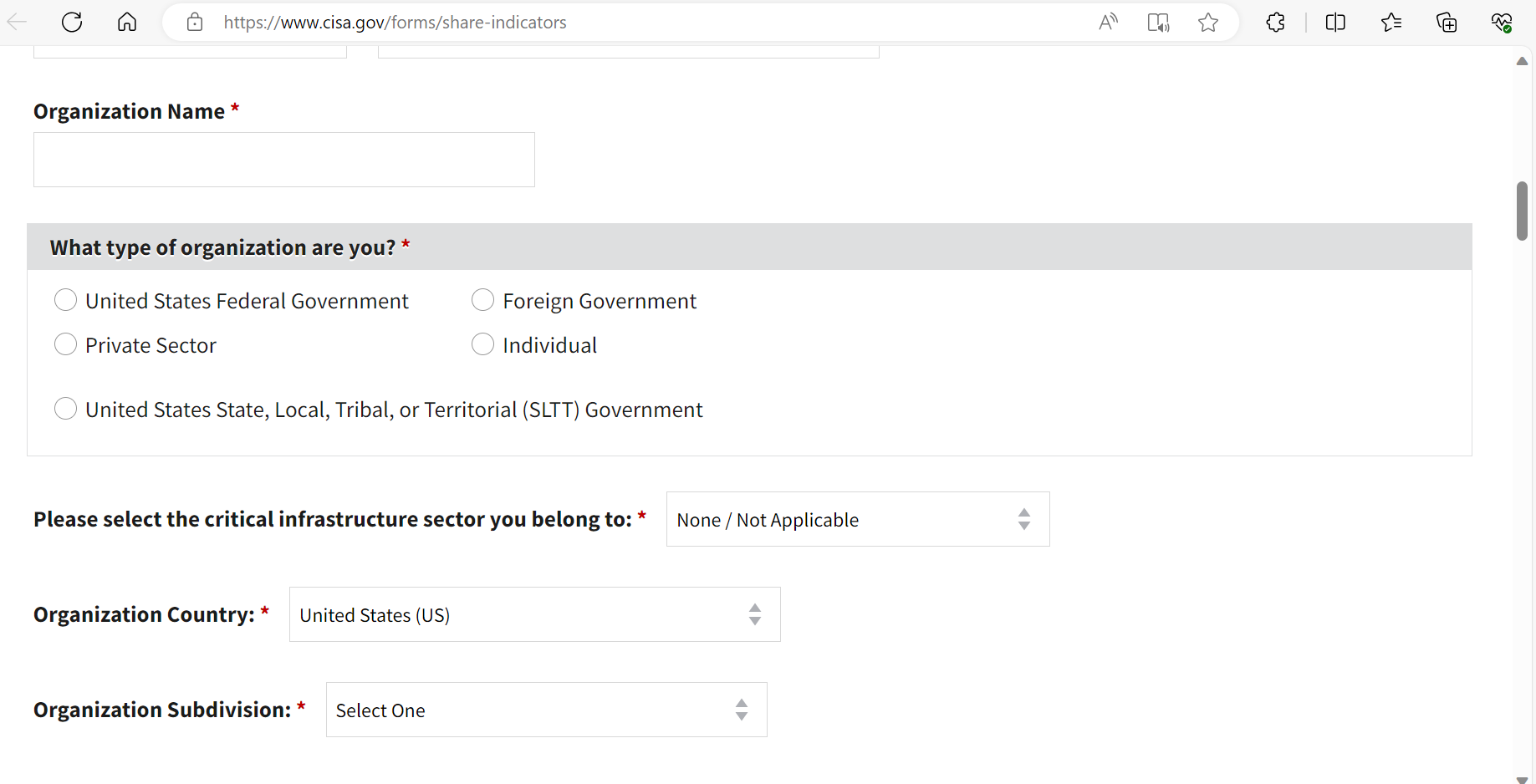1536x784 pixels.
Task: Open the Favorites list icon
Action: click(1391, 23)
